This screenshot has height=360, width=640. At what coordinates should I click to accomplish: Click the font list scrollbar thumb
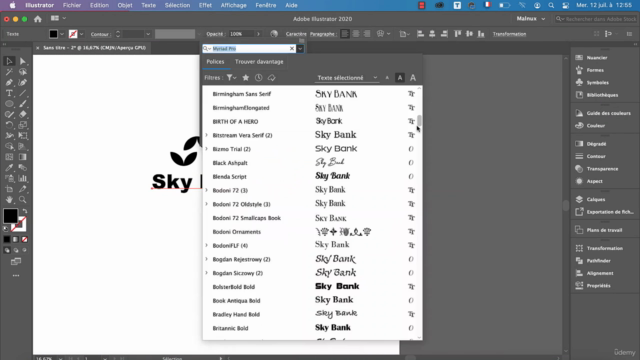(419, 121)
